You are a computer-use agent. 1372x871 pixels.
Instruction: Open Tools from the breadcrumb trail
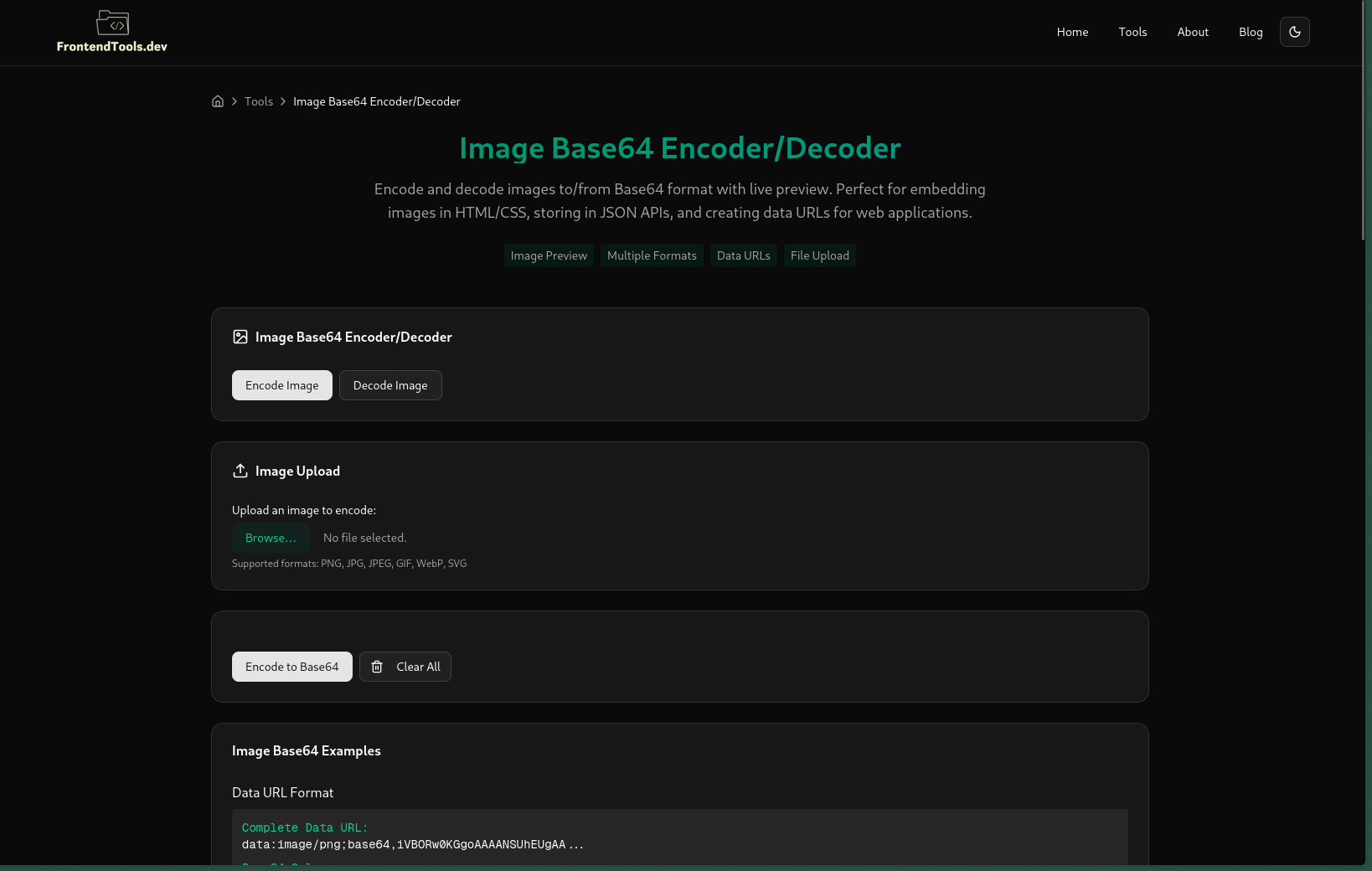coord(258,100)
